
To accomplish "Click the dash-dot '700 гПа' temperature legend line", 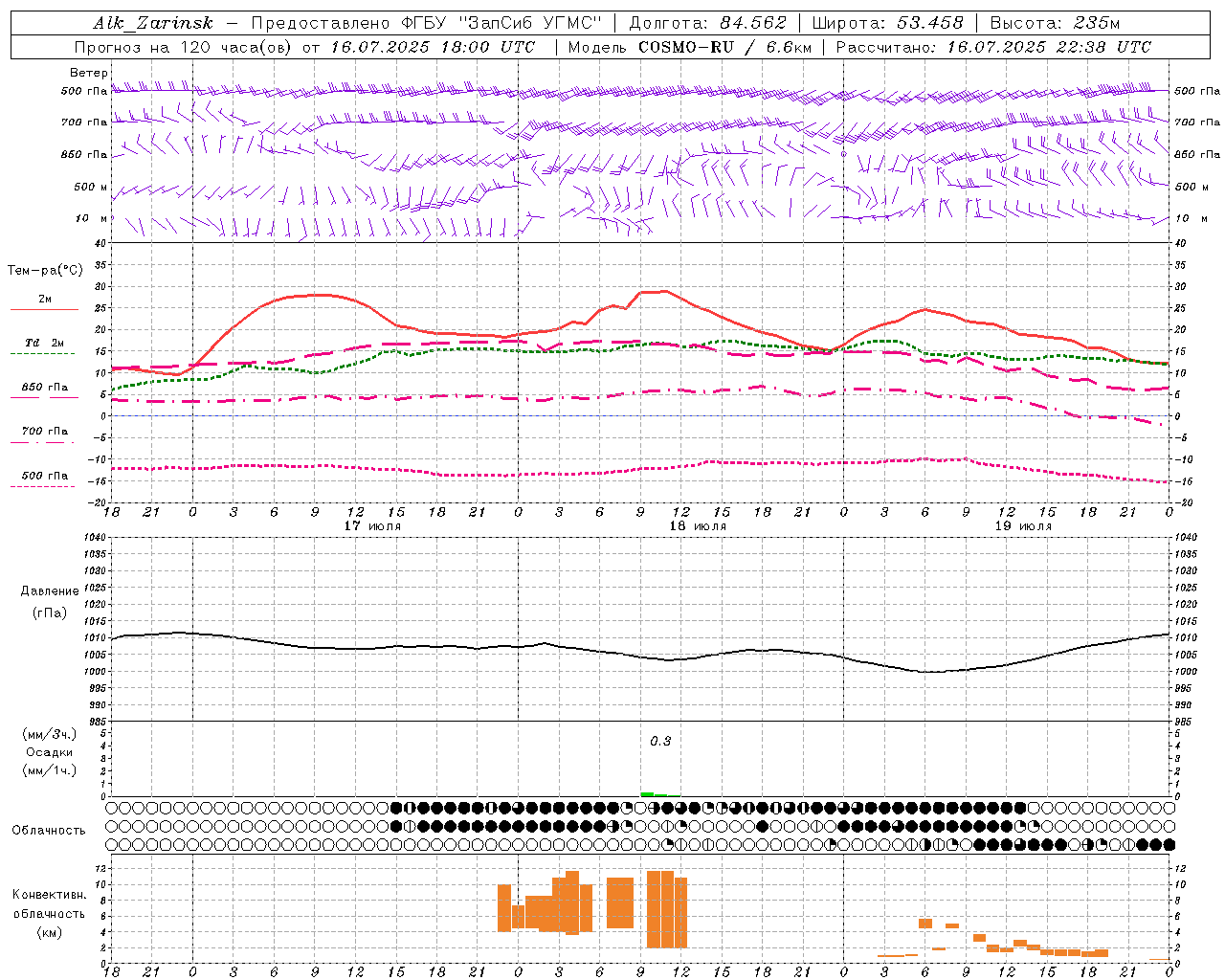I will pyautogui.click(x=44, y=442).
